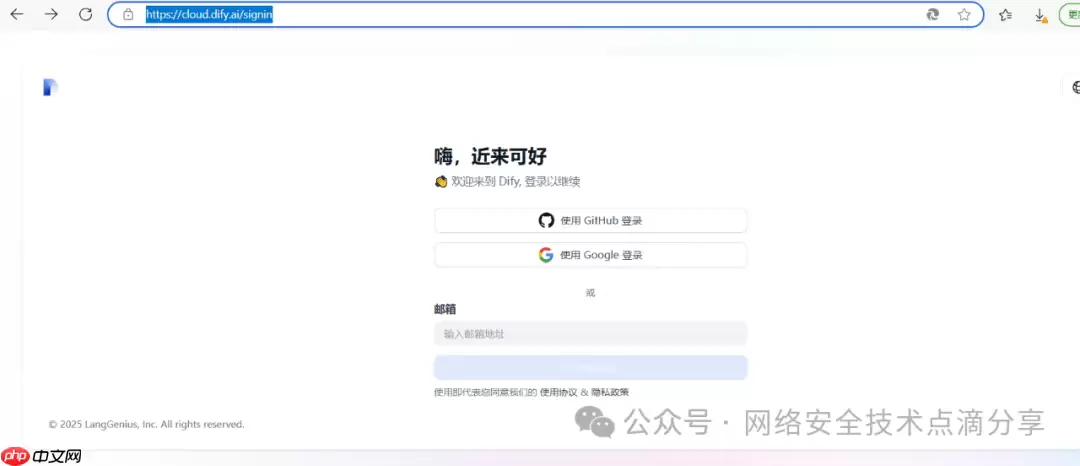
Task: Open the 使用协议 terms link
Action: [x=559, y=392]
